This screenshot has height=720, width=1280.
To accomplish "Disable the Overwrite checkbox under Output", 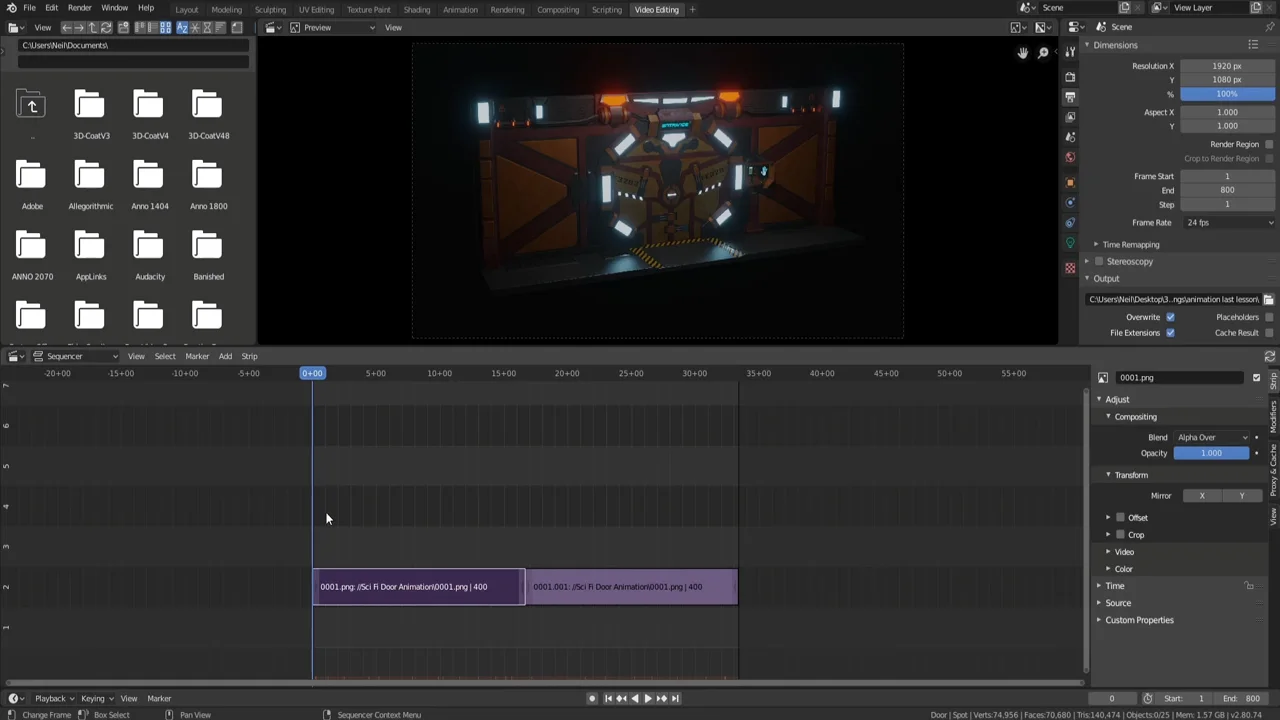I will 1170,317.
